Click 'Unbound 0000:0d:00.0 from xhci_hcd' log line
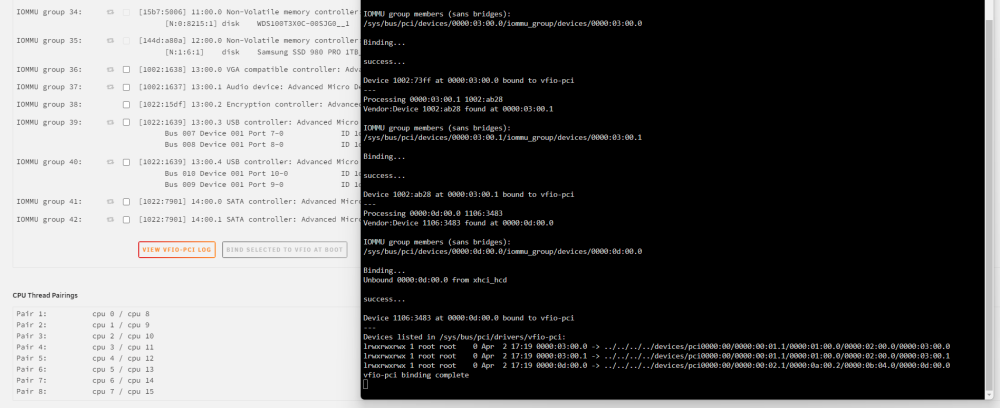The height and width of the screenshot is (408, 1000). 435,280
